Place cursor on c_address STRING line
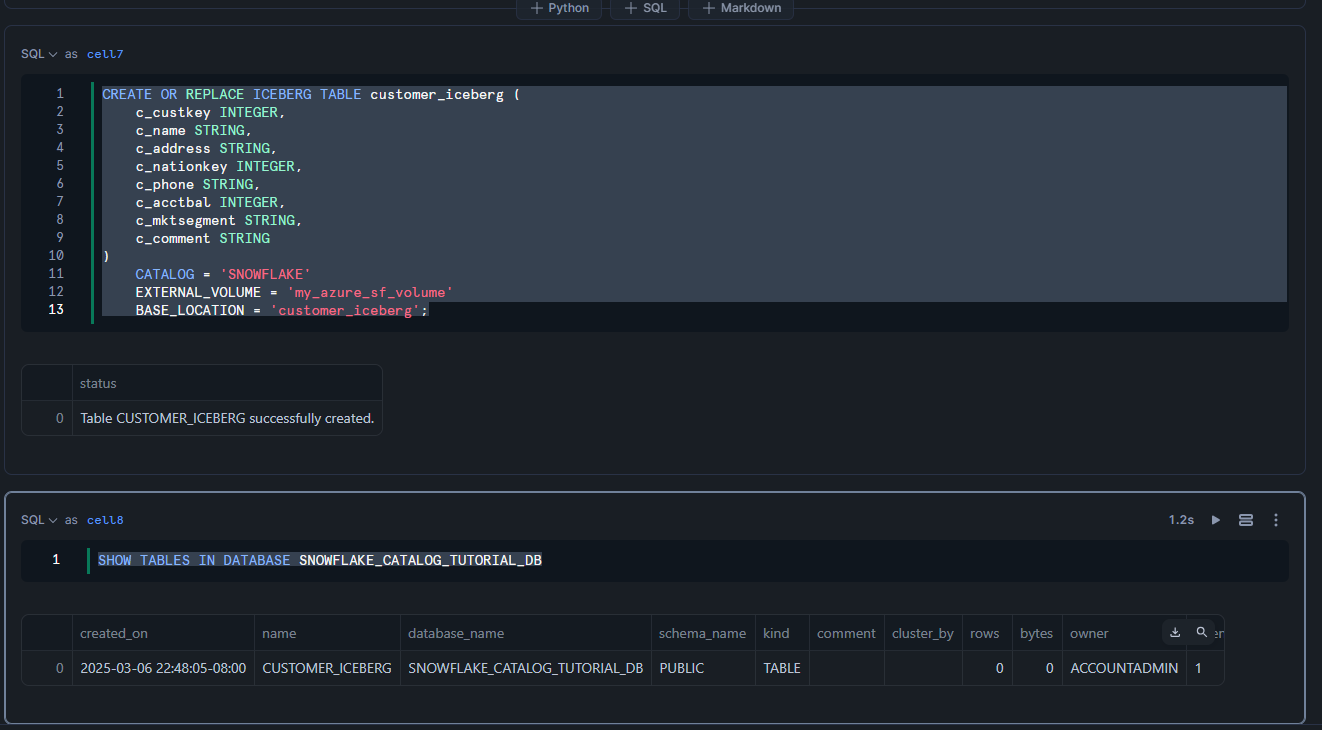 click(x=207, y=148)
